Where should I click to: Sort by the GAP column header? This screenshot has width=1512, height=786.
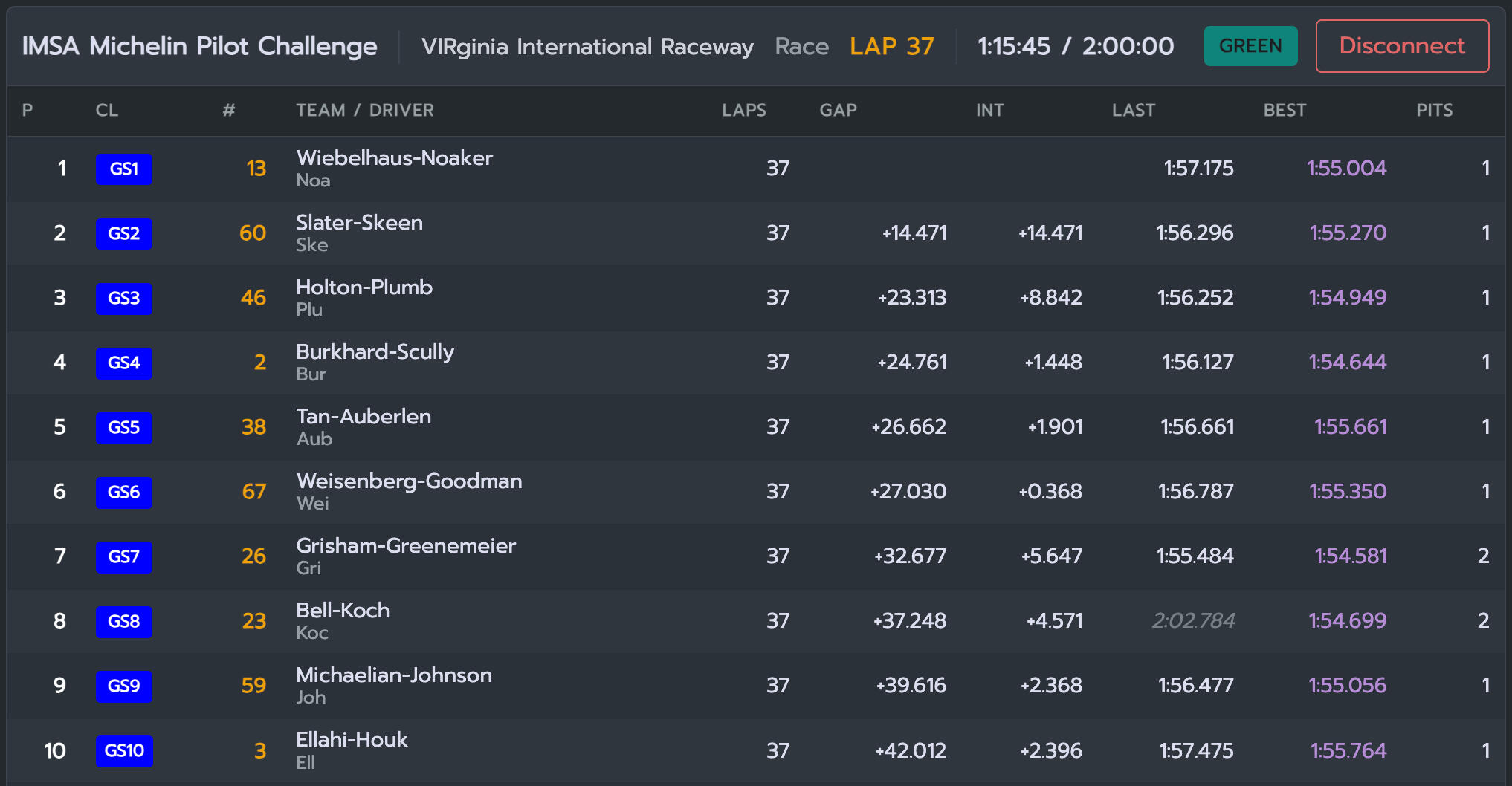(838, 110)
